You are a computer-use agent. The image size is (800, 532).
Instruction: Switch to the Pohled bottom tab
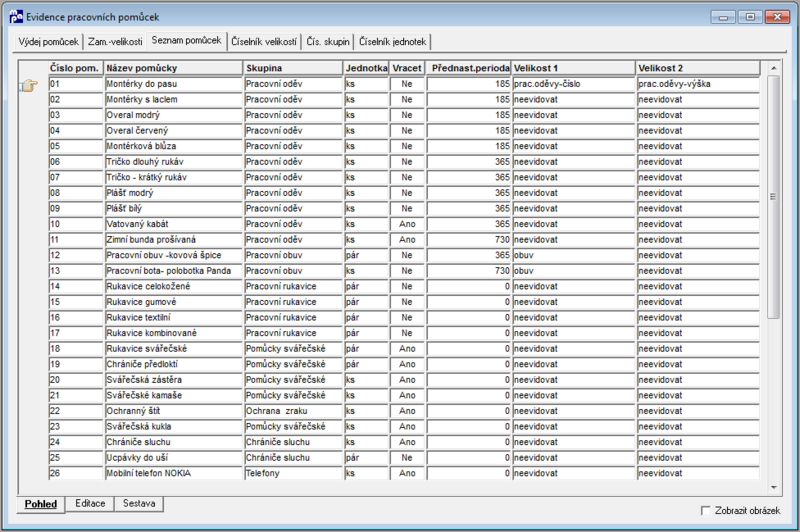pos(41,504)
